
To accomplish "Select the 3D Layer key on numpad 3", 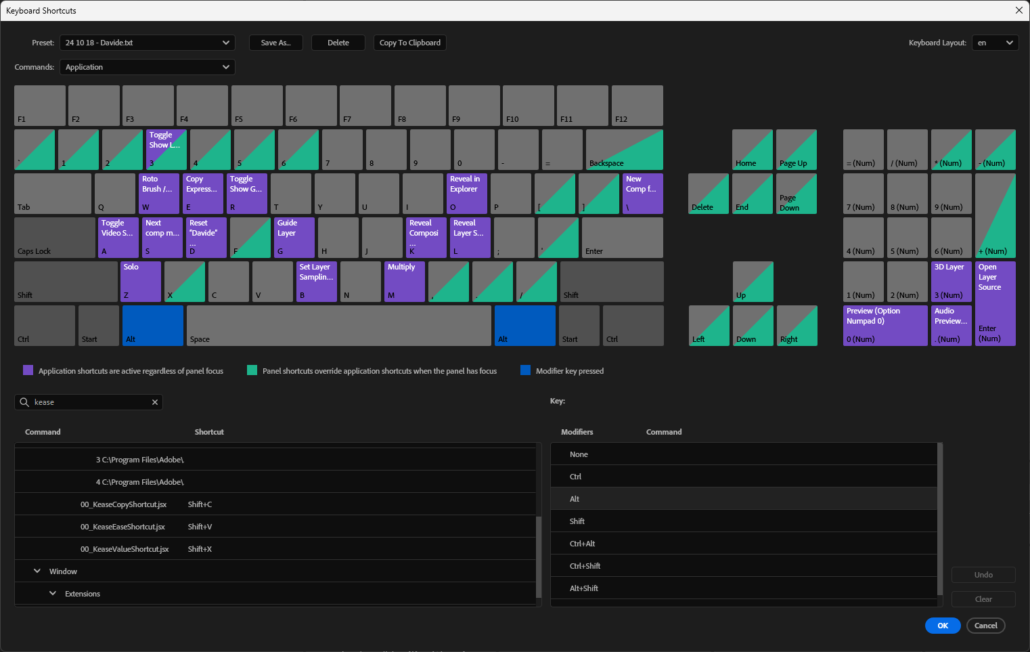I will (x=951, y=280).
